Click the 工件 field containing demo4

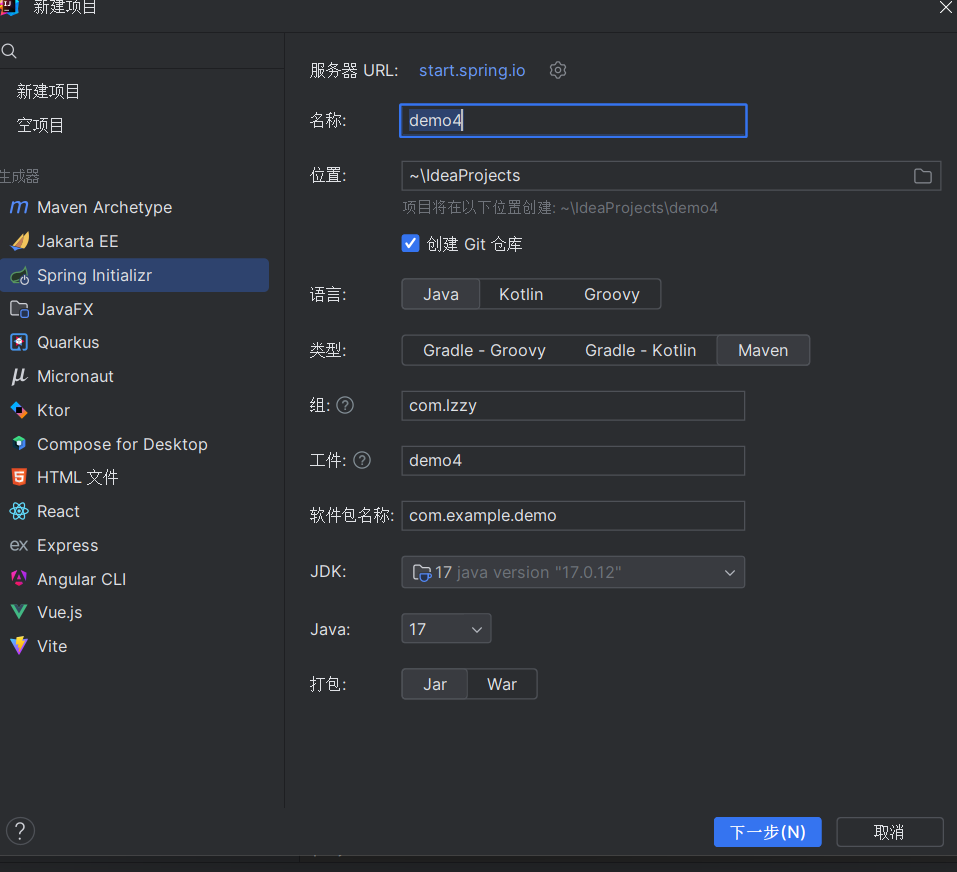tap(572, 461)
